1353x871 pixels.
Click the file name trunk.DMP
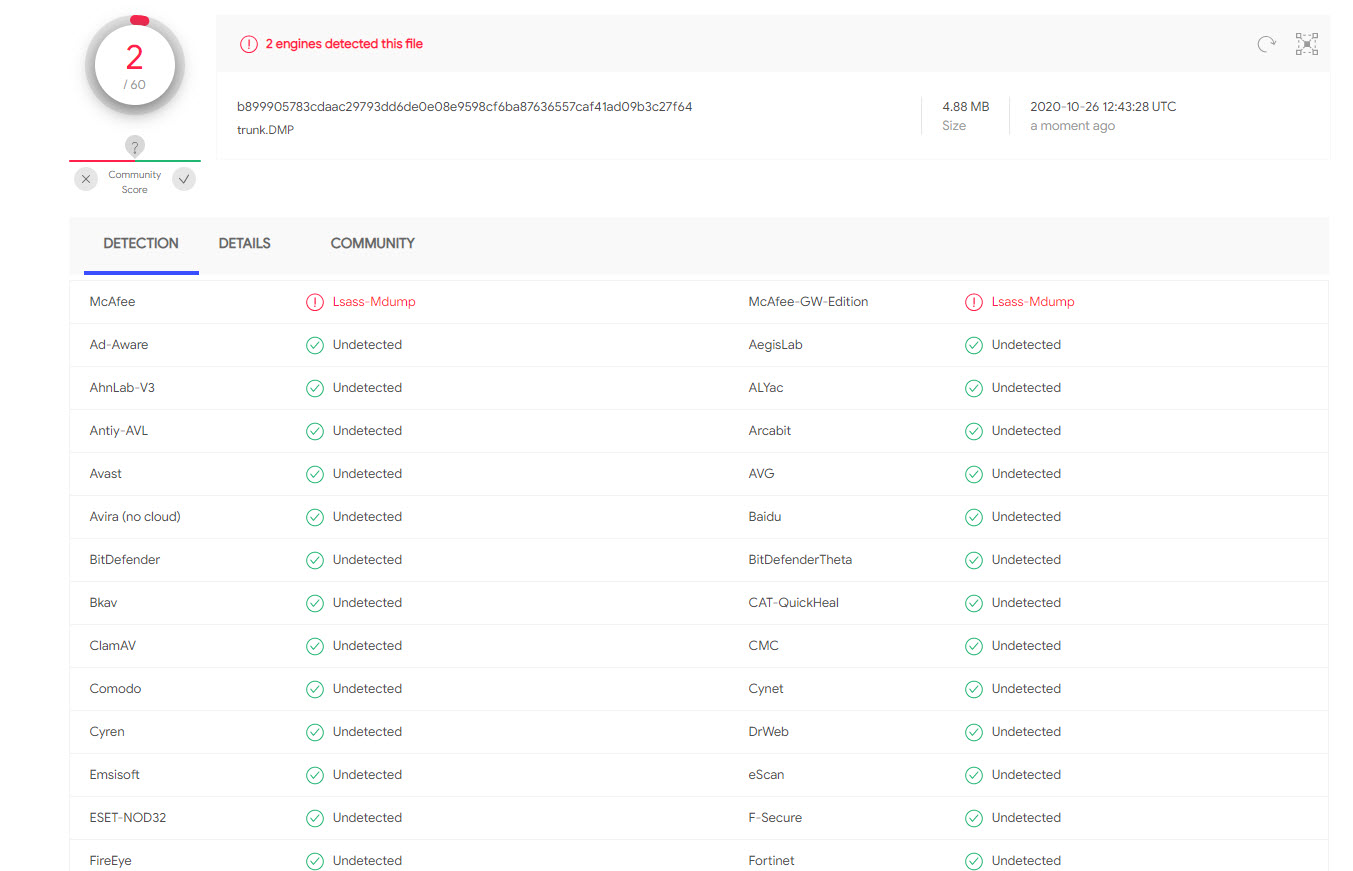coord(266,130)
